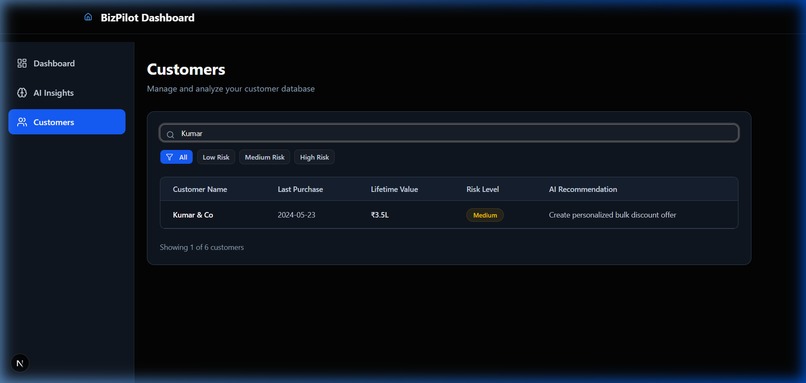Screen dimensions: 806x383
Task: Filter customers by High Risk
Action: [x=315, y=157]
